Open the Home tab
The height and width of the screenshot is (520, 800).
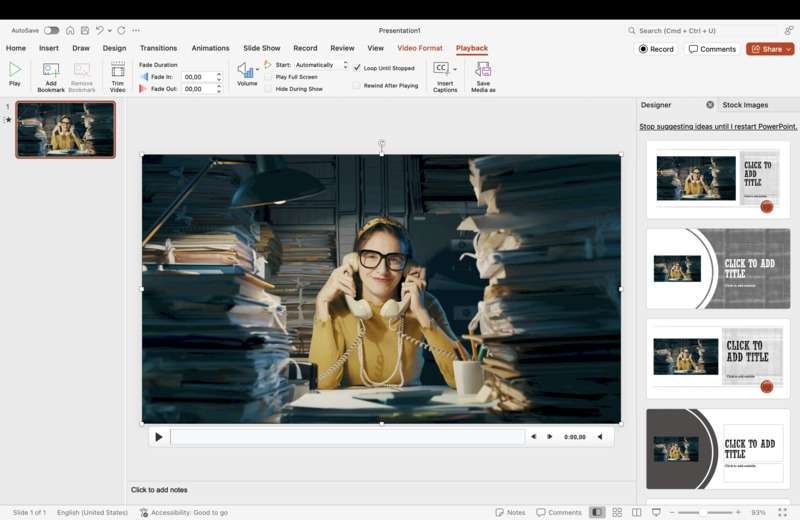click(x=16, y=48)
